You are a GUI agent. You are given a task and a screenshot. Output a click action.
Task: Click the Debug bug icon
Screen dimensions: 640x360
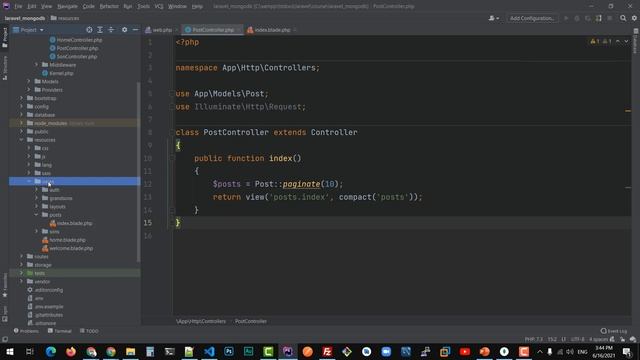pyautogui.click(x=577, y=18)
